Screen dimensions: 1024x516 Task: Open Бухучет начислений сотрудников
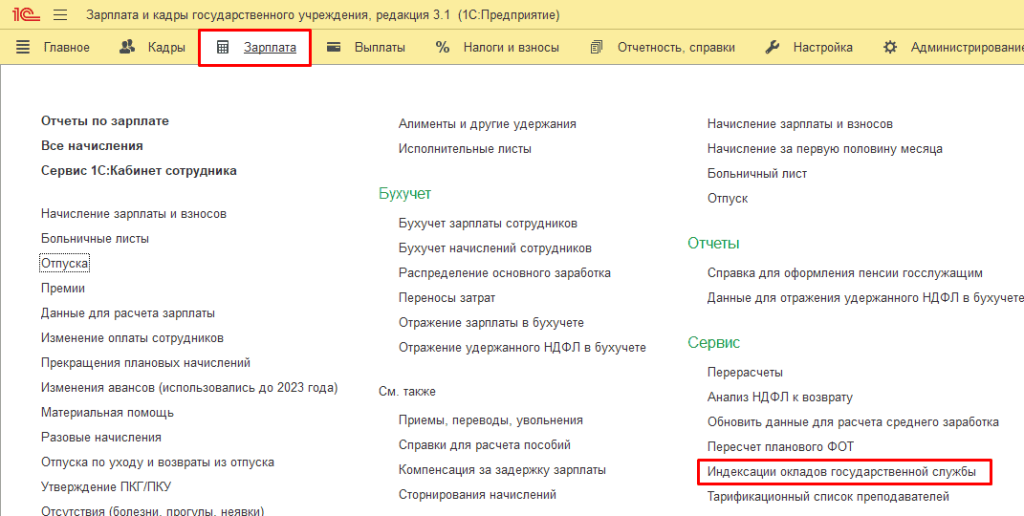coord(495,248)
